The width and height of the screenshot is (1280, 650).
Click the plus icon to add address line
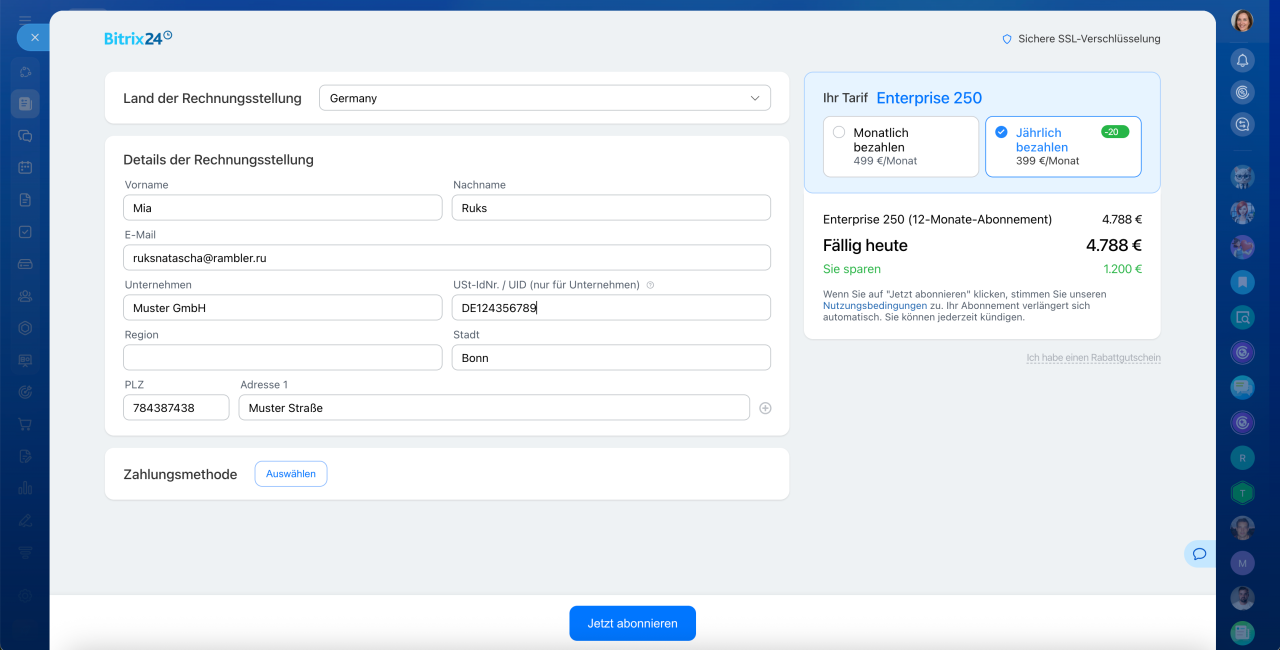(765, 408)
